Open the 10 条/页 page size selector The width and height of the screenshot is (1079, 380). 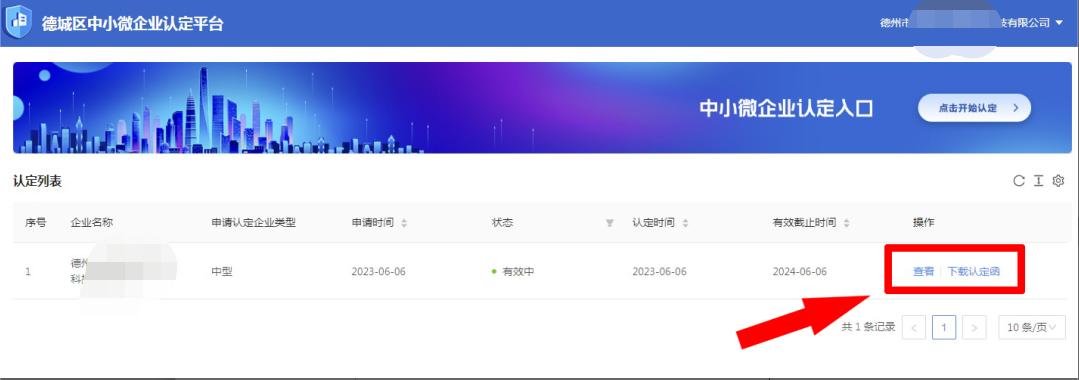click(1032, 328)
